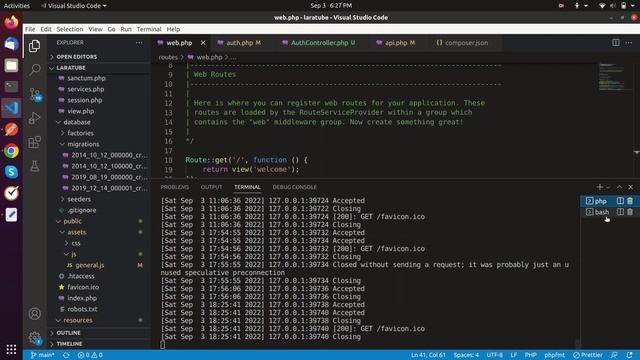Select the php terminal instance

(x=599, y=201)
